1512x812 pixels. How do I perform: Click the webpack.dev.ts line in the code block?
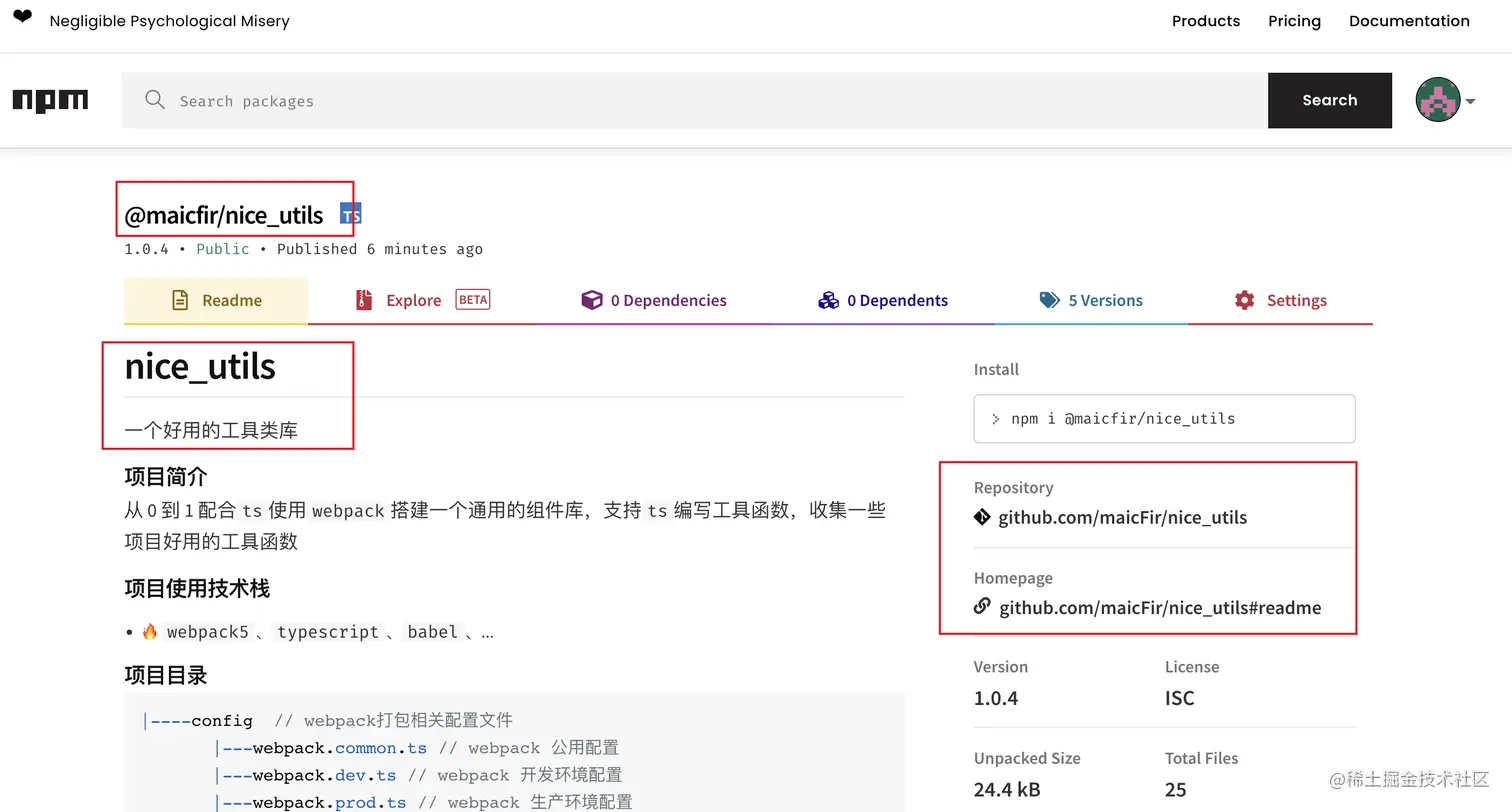click(x=418, y=775)
